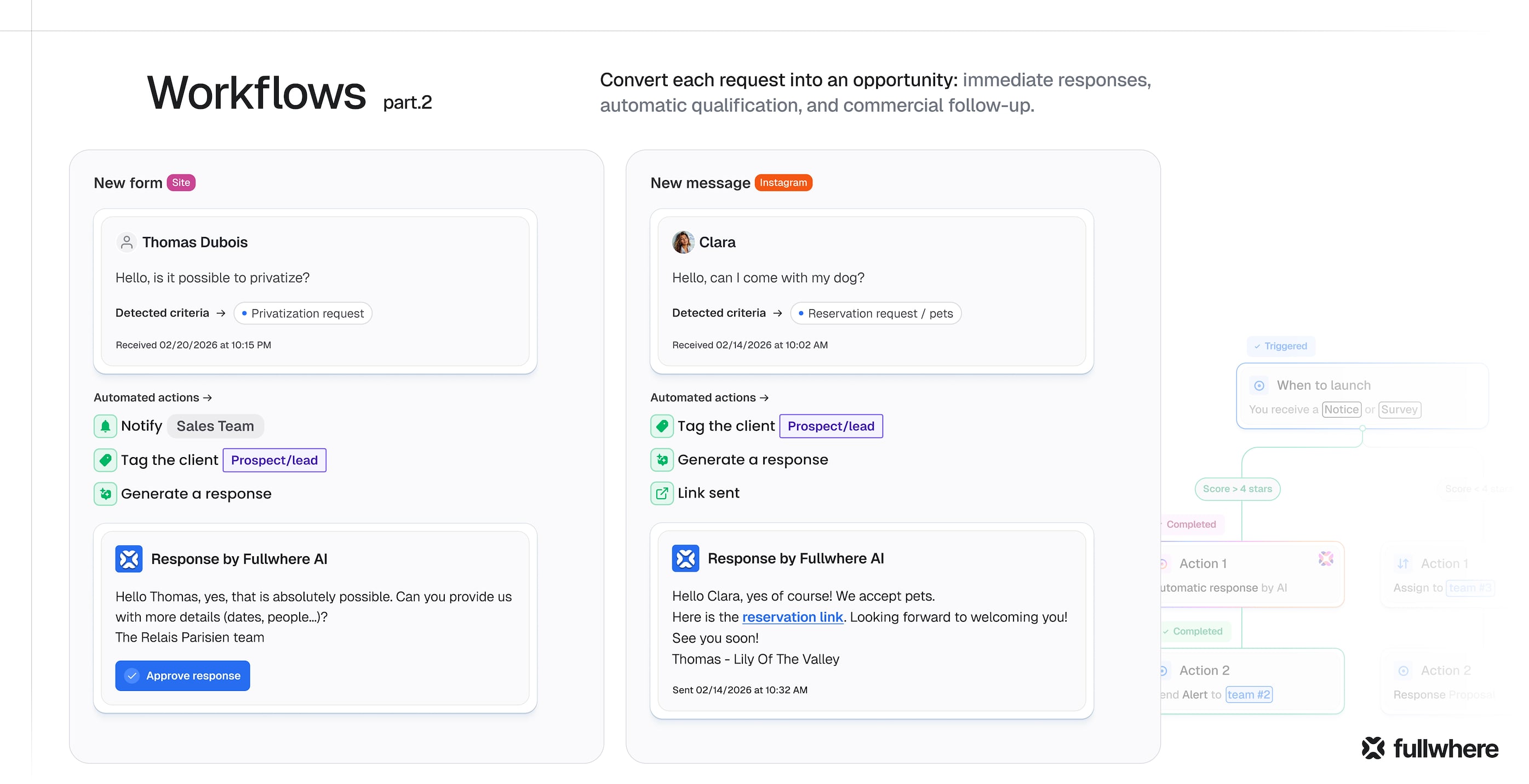Click Clara's profile avatar
The width and height of the screenshot is (1529, 784).
pos(683,242)
